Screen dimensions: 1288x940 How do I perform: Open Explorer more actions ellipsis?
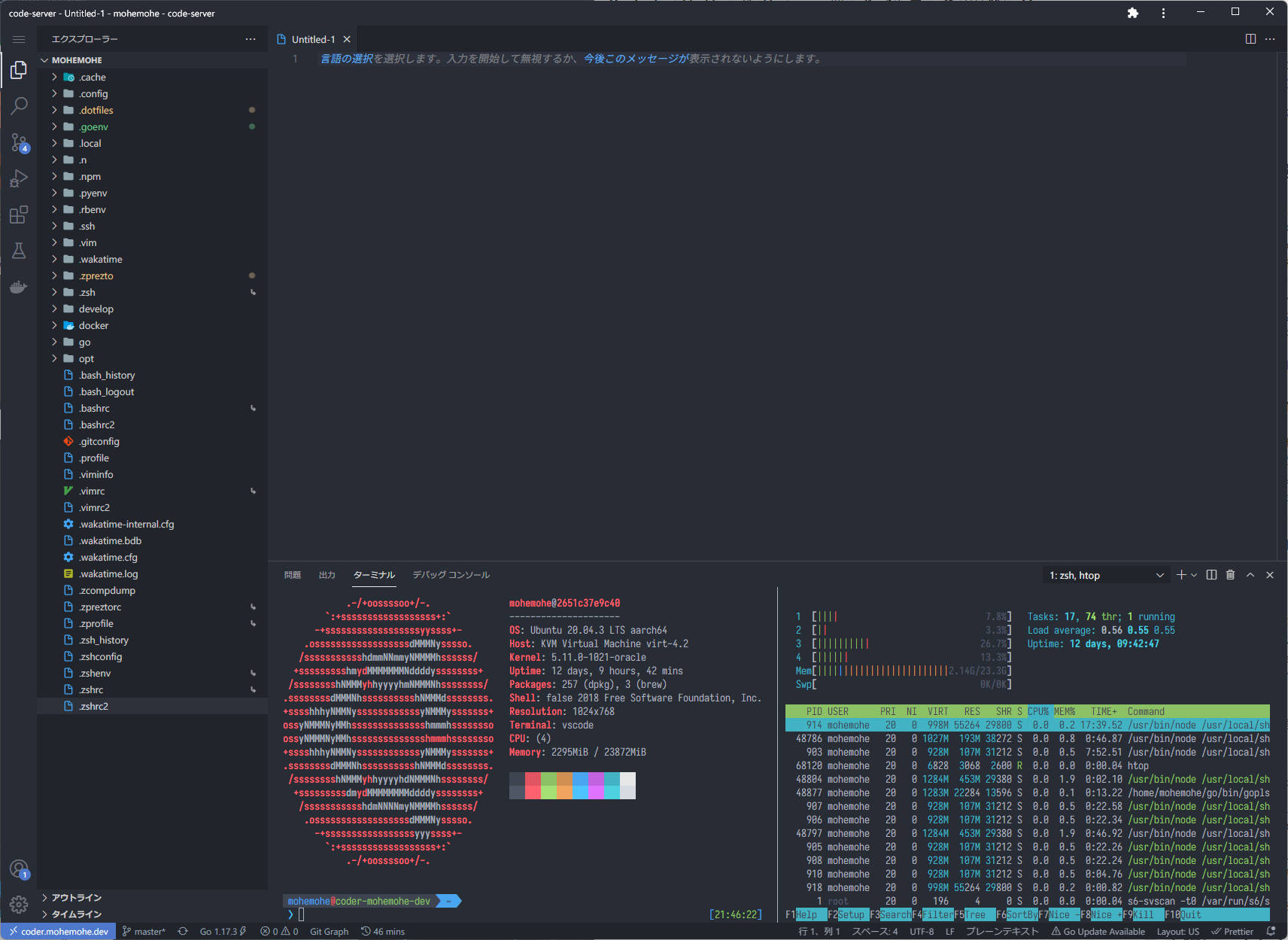[251, 39]
